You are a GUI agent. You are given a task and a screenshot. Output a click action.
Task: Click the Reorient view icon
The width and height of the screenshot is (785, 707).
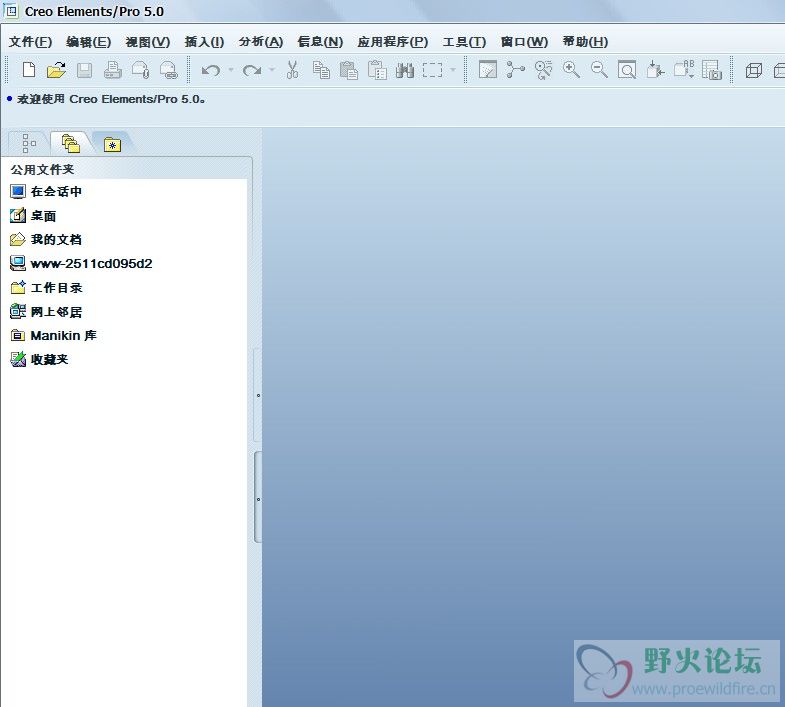point(655,70)
